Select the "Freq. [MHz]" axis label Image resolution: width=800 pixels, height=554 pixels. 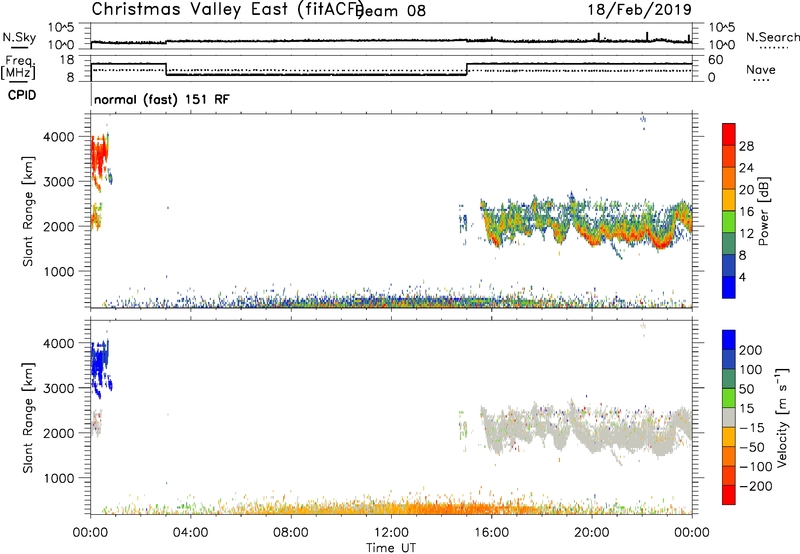pyautogui.click(x=19, y=67)
